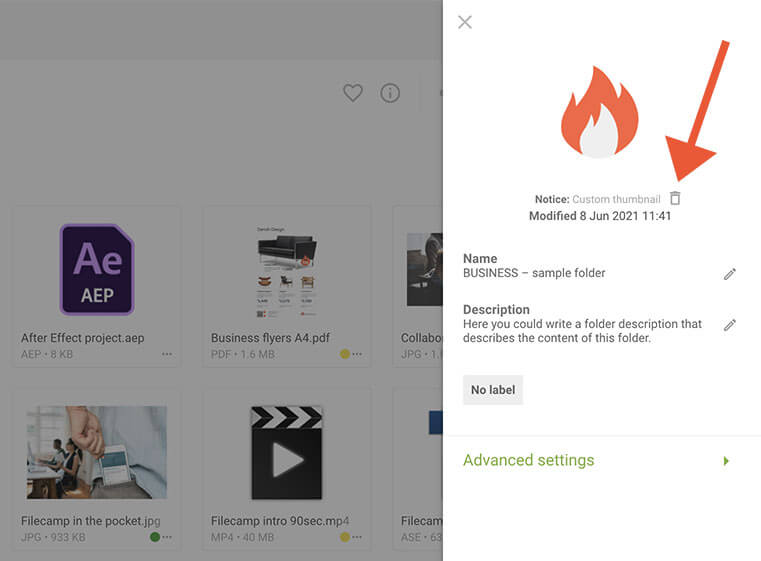Open the No label selector
761x561 pixels.
click(x=493, y=390)
